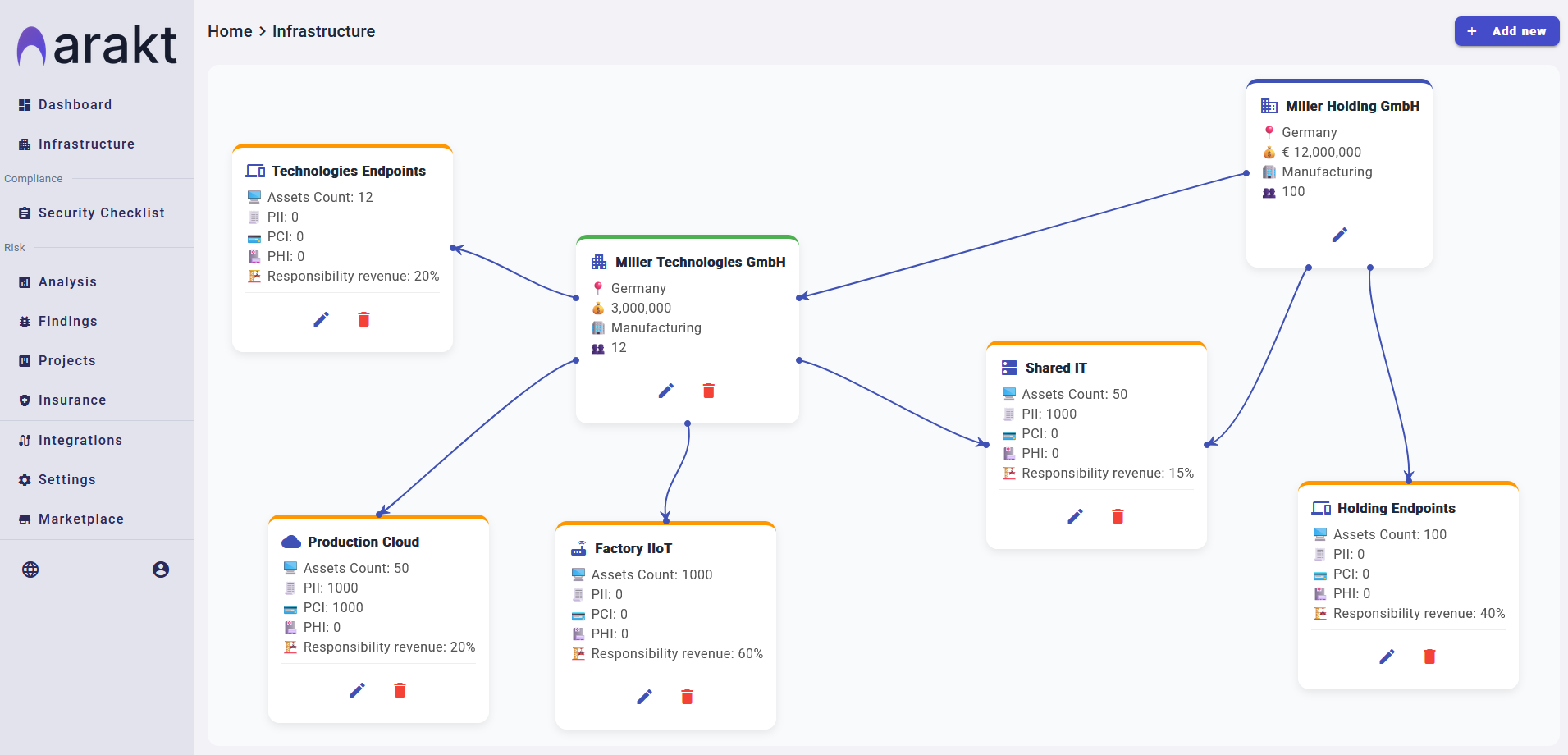This screenshot has height=755, width=1568.
Task: Open the user account icon
Action: coord(161,568)
